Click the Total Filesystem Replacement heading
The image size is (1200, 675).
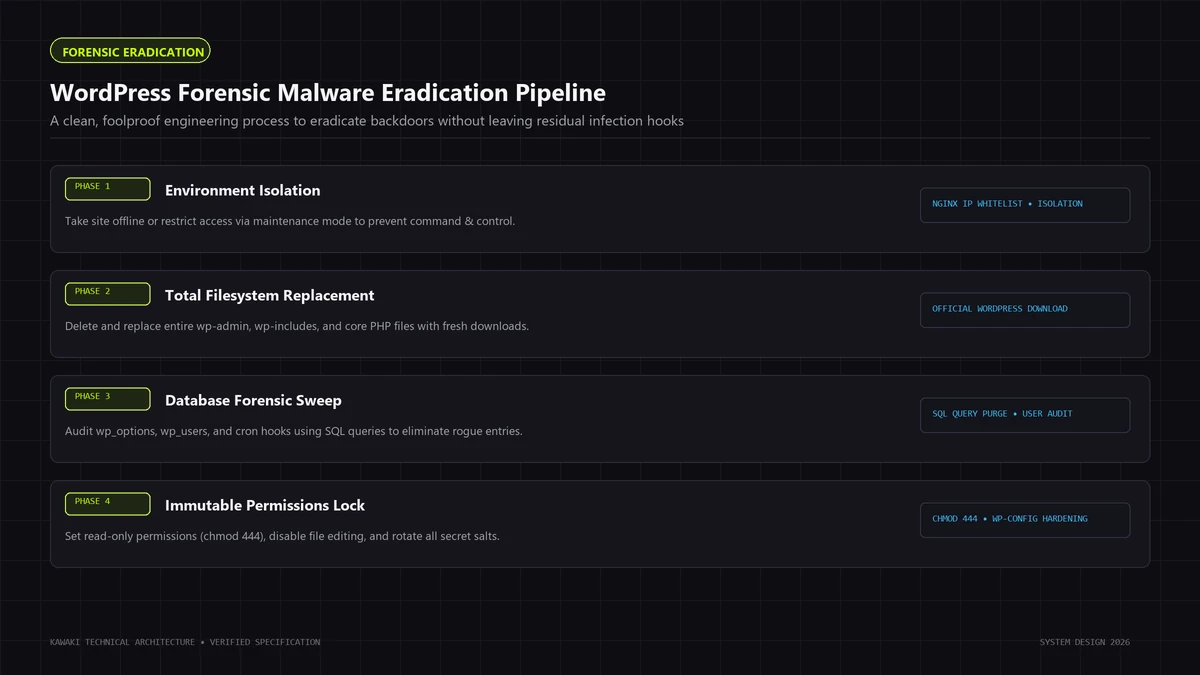pyautogui.click(x=270, y=295)
